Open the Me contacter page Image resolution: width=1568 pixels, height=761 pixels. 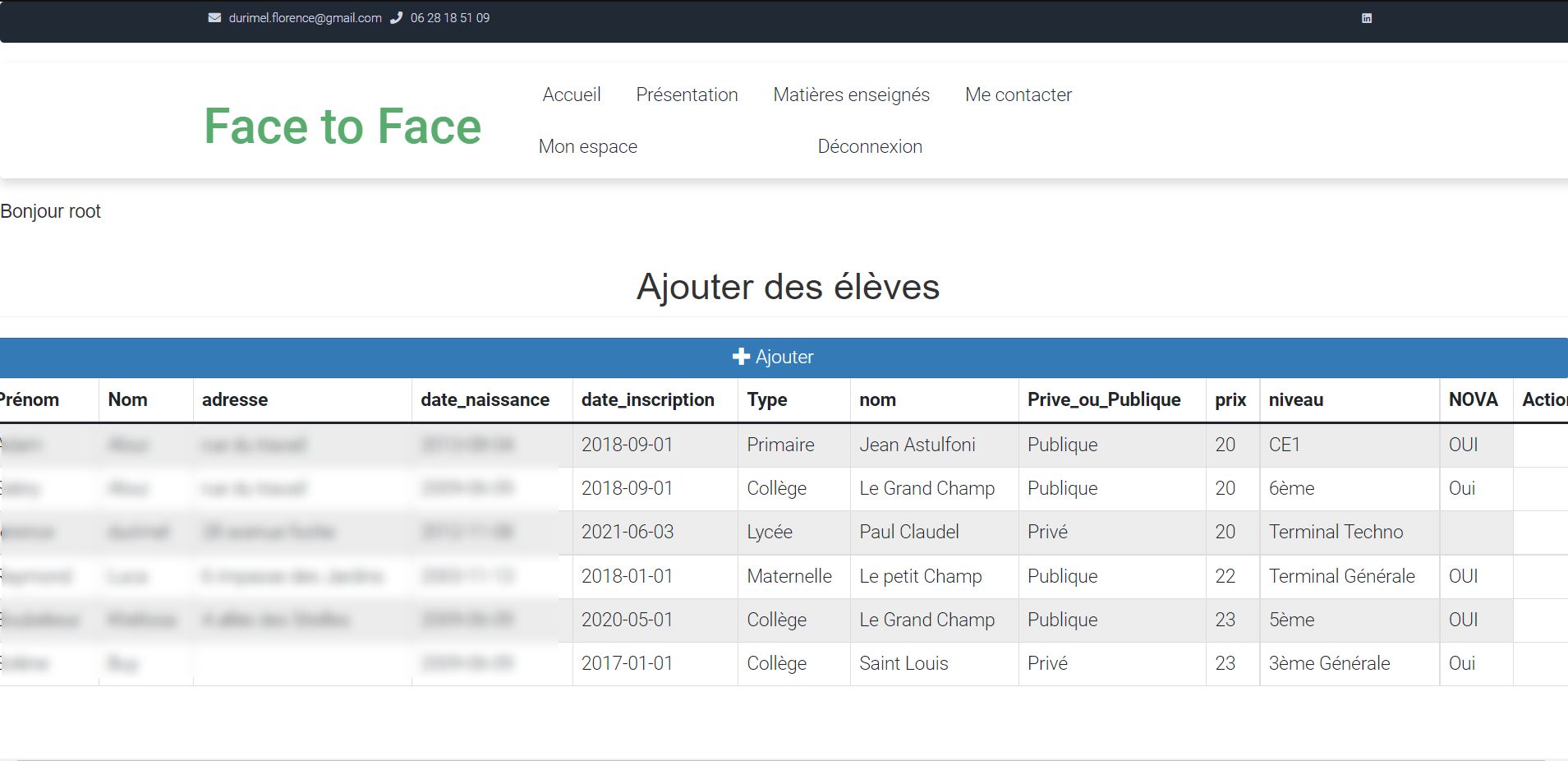point(1018,95)
